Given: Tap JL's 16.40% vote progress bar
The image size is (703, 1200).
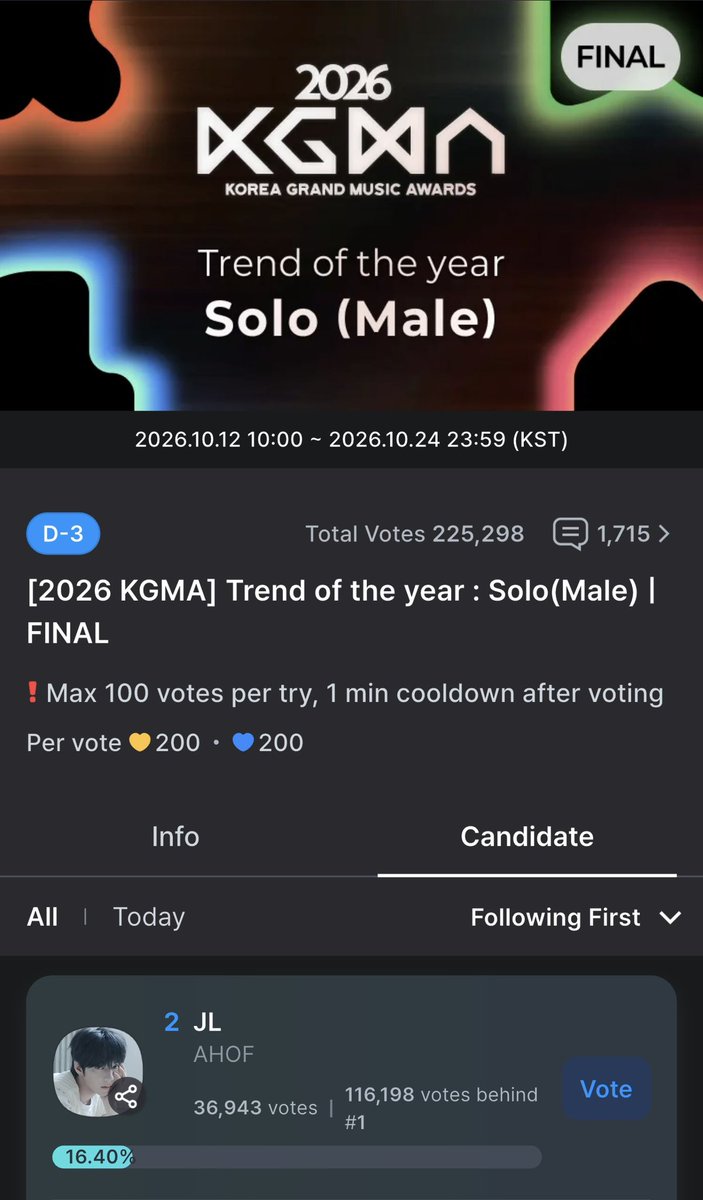Looking at the screenshot, I should click(297, 1157).
